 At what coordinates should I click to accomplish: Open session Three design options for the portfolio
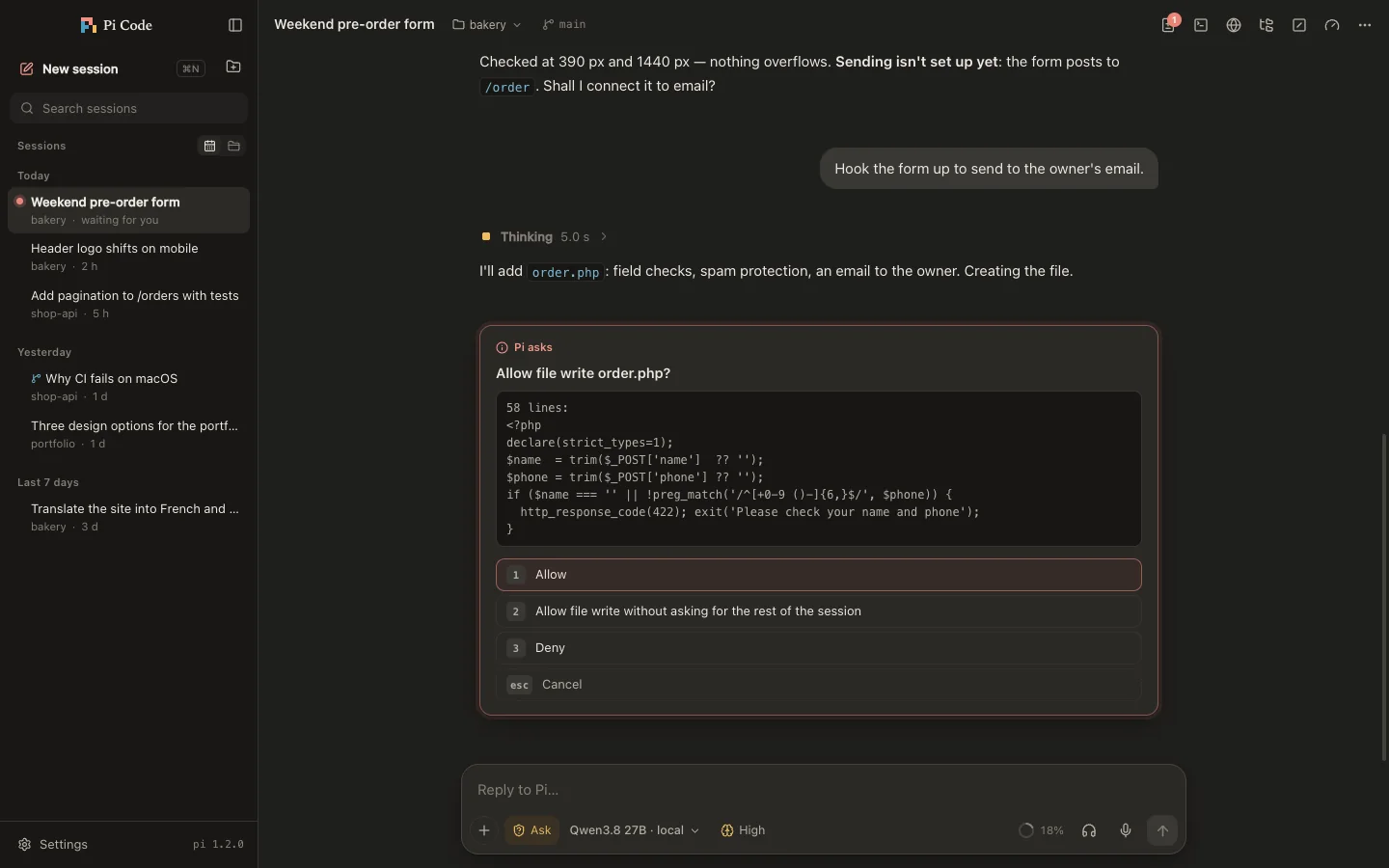pyautogui.click(x=128, y=434)
